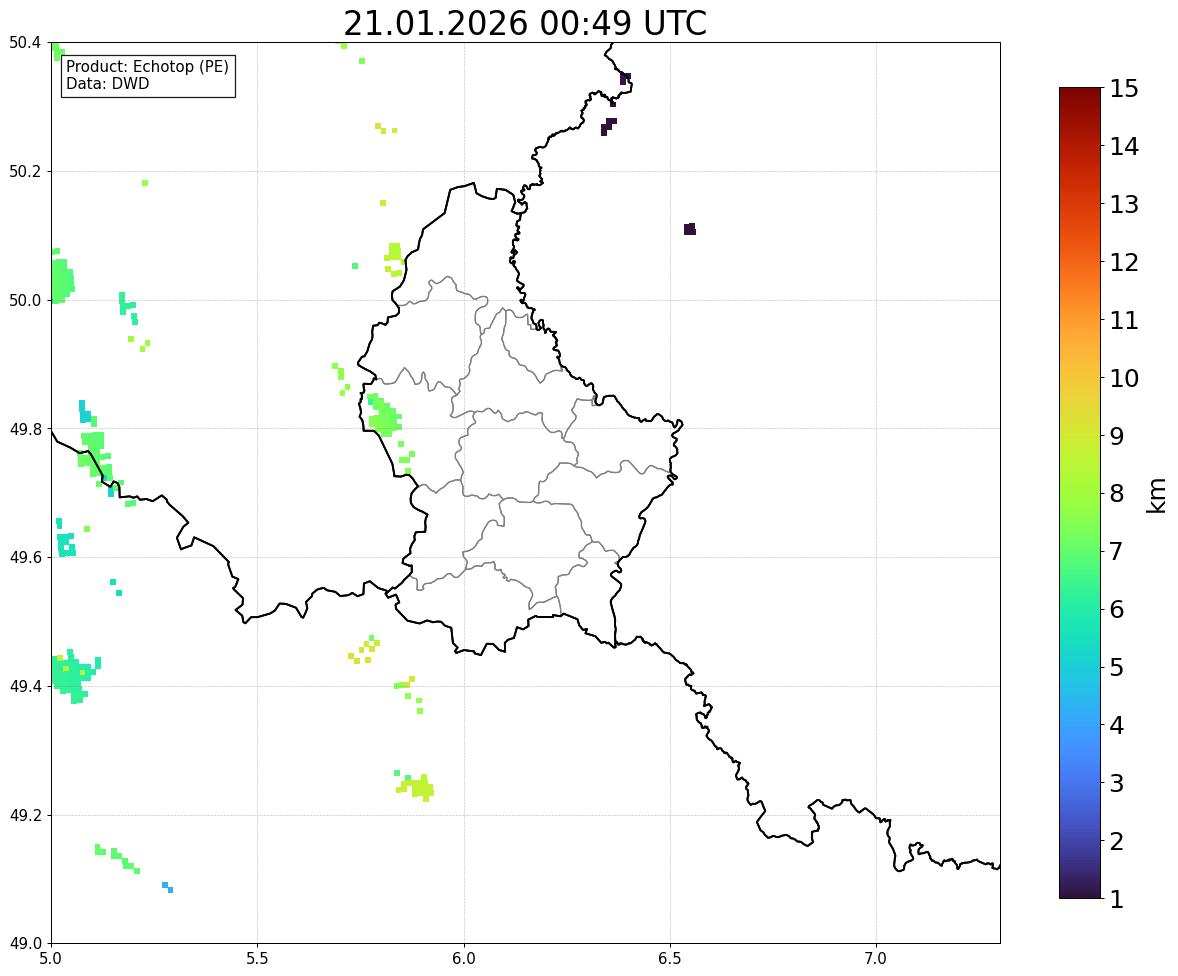Click the y-axis label 50.2
This screenshot has height=976, width=1178.
pyautogui.click(x=25, y=171)
